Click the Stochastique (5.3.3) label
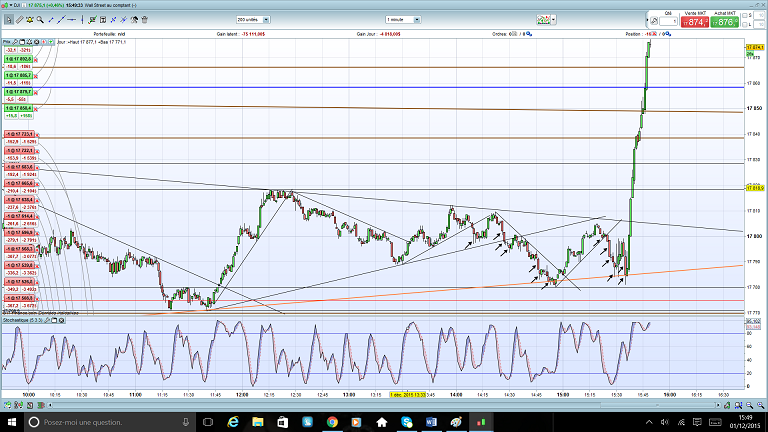 [x=23, y=320]
